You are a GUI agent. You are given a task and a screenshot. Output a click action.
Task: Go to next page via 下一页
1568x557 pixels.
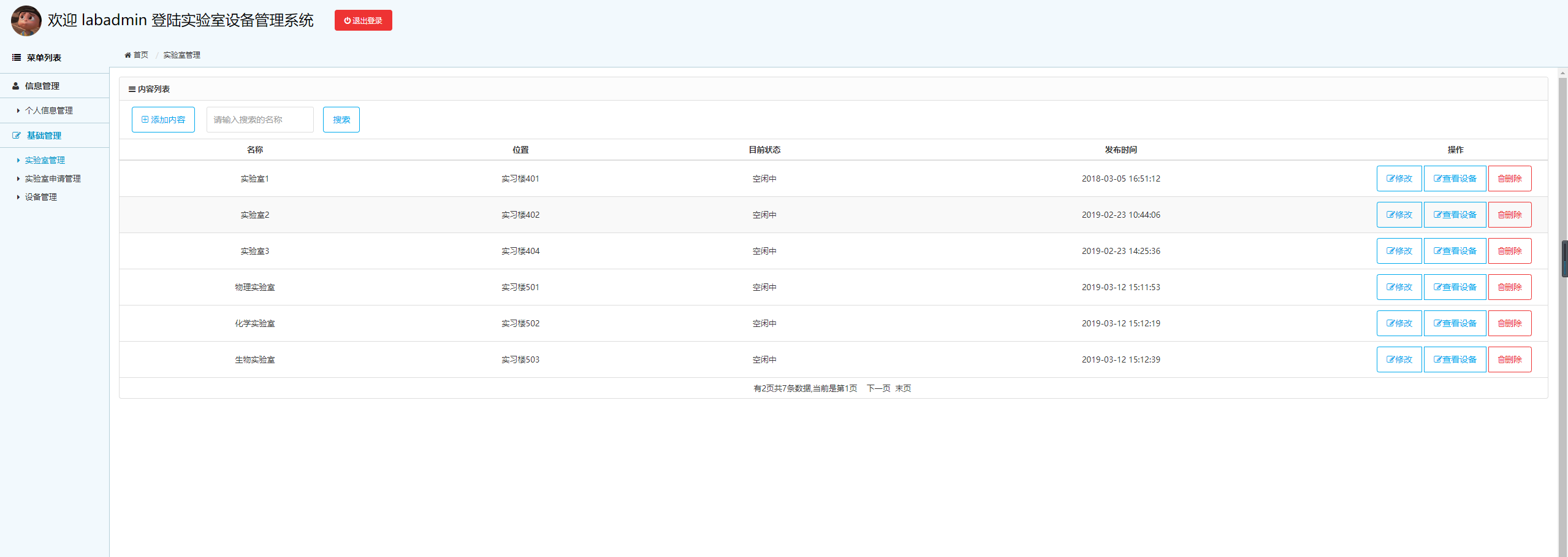(x=878, y=388)
